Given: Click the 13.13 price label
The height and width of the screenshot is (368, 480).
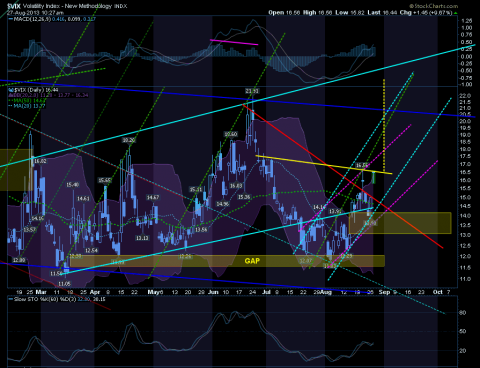Looking at the screenshot, I should (x=142, y=238).
